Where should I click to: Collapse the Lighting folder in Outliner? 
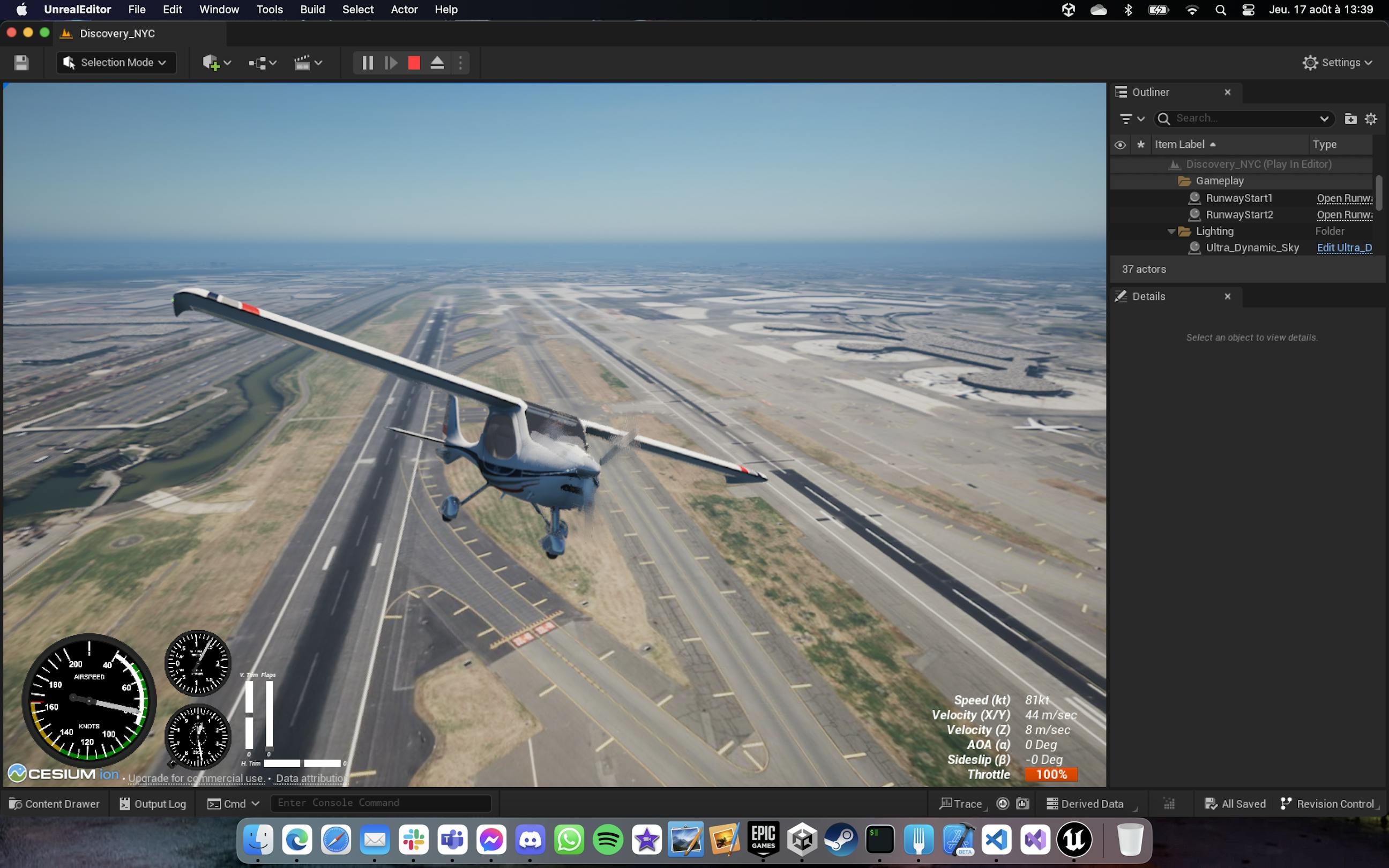pos(1171,231)
